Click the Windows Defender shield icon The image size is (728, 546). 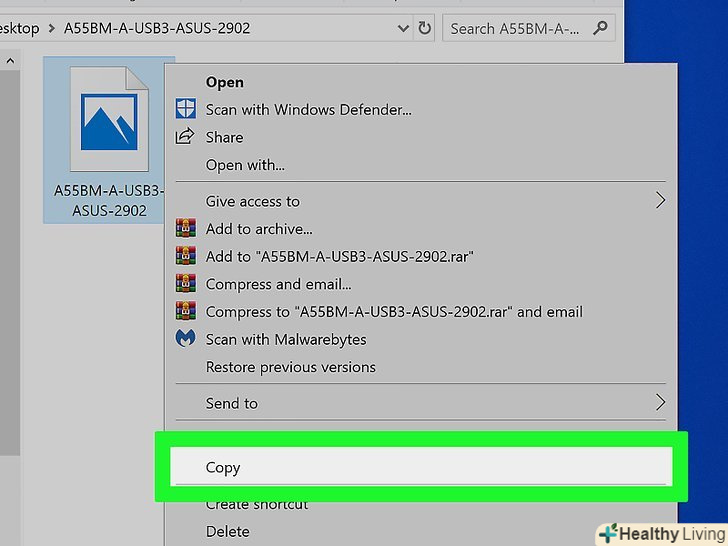pos(186,109)
